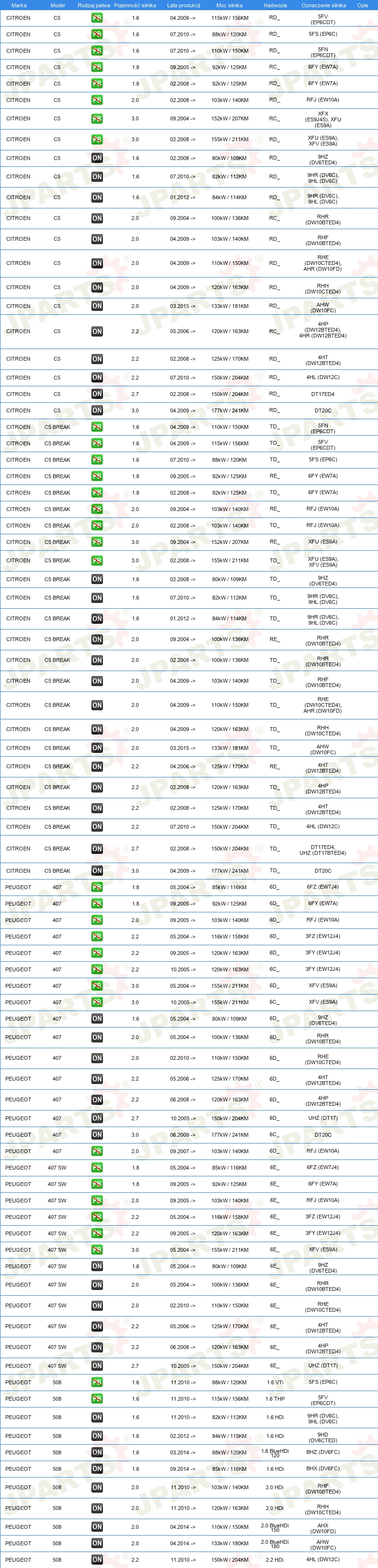Click petrol icon in C5 RD_ RFJ (EW10A) row
378x1568 pixels.
pyautogui.click(x=97, y=101)
